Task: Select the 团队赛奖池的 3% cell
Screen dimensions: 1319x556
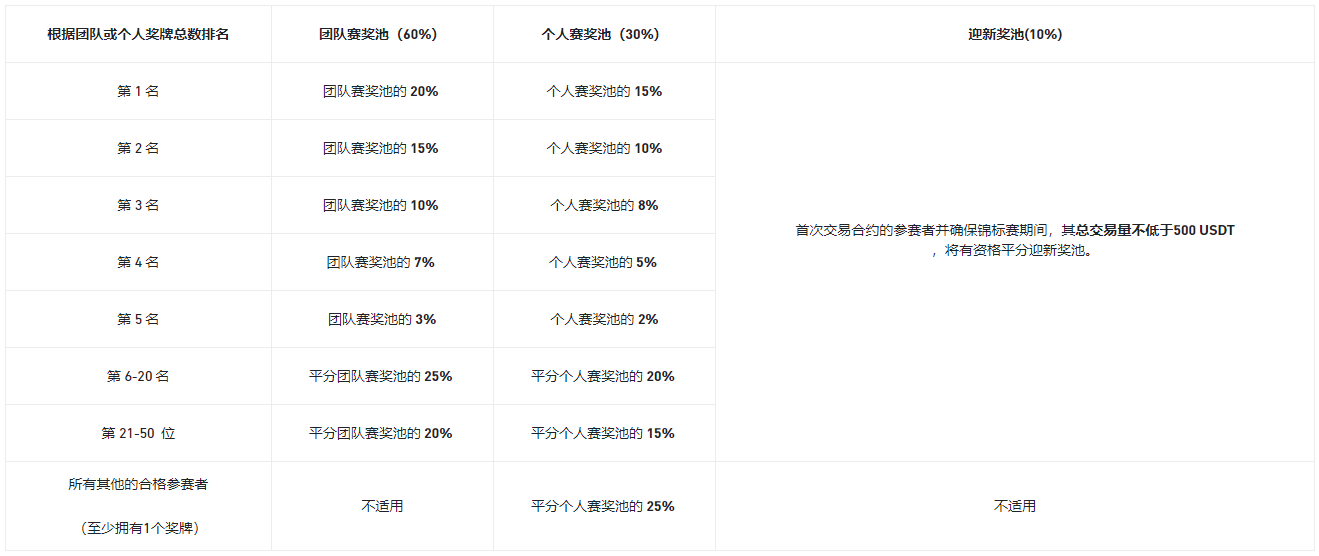Action: coord(381,319)
